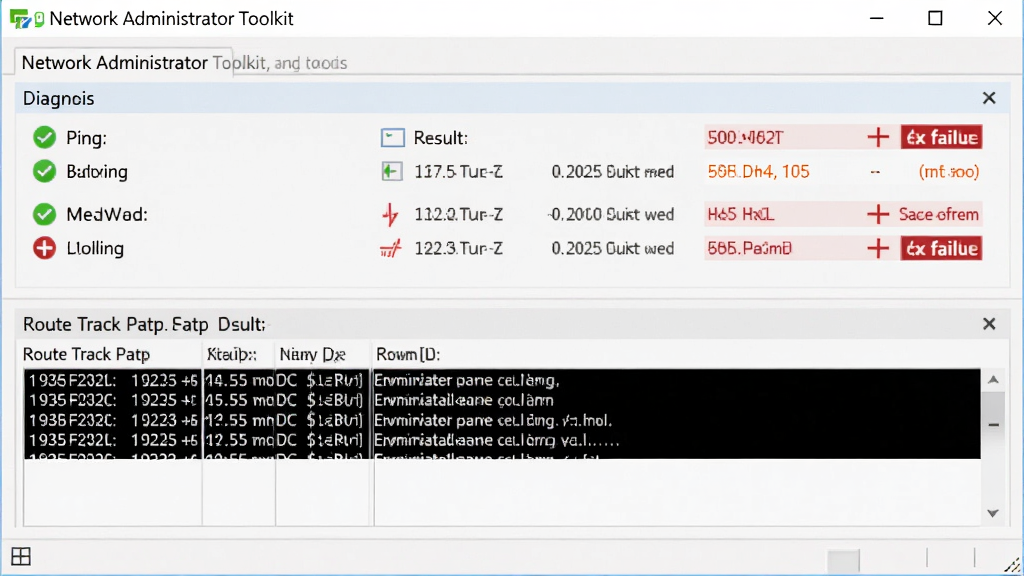Click the 565.PatmB result value
The height and width of the screenshot is (576, 1024).
tap(750, 248)
